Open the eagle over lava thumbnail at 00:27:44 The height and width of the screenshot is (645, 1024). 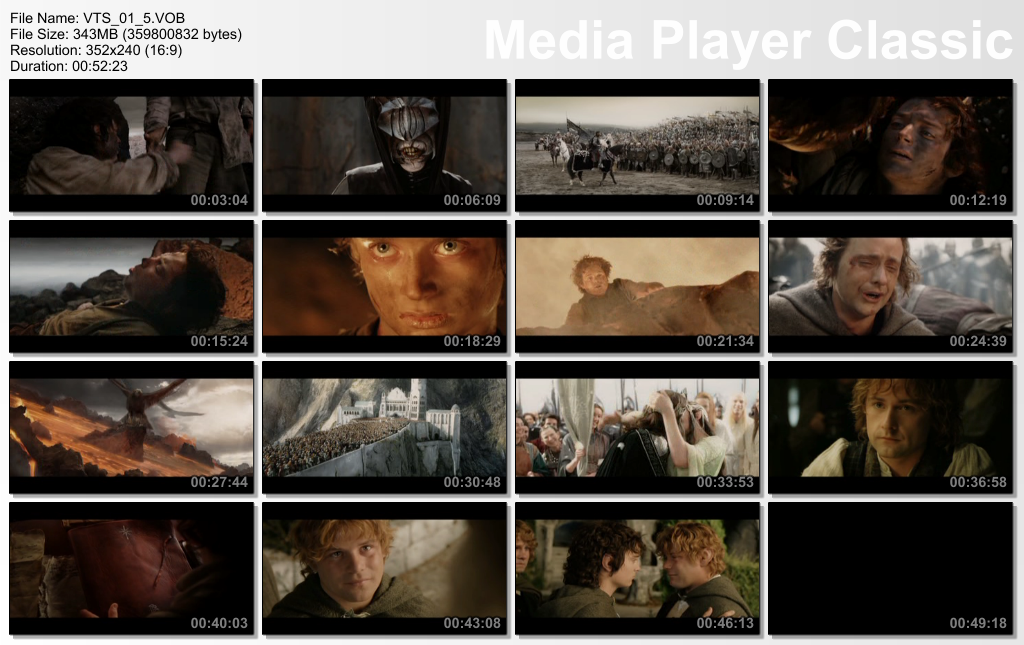[131, 428]
